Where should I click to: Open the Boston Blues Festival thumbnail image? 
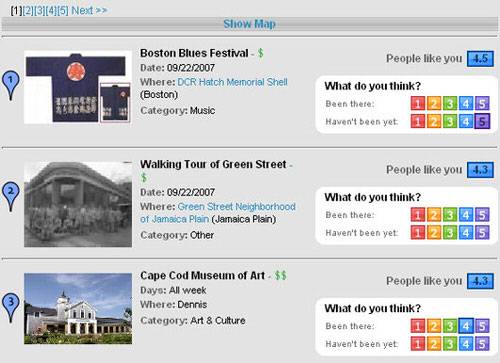pyautogui.click(x=78, y=87)
